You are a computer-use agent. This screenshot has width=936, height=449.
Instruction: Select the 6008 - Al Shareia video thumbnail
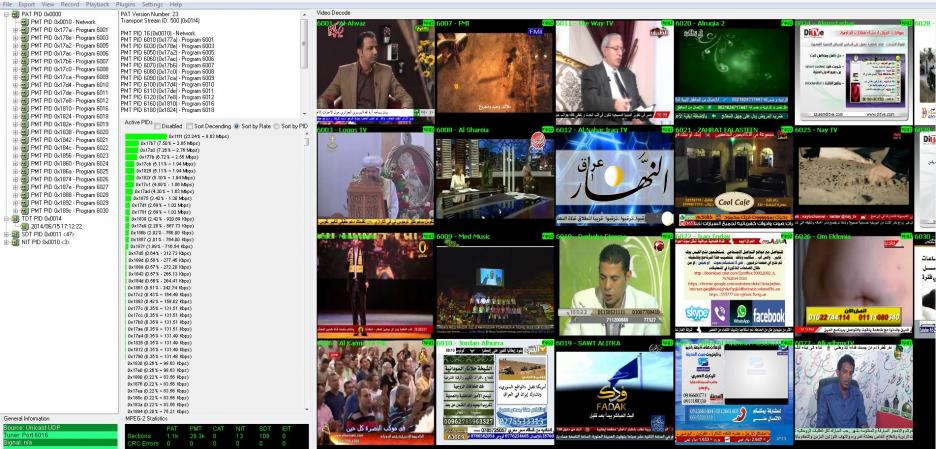(x=495, y=179)
